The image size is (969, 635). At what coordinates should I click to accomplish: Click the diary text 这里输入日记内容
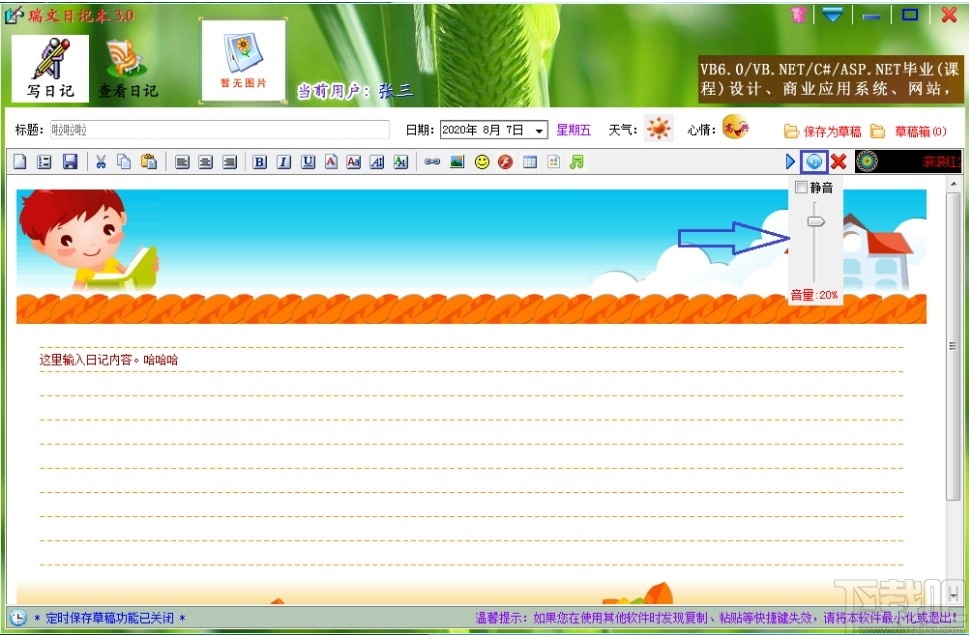(85, 360)
